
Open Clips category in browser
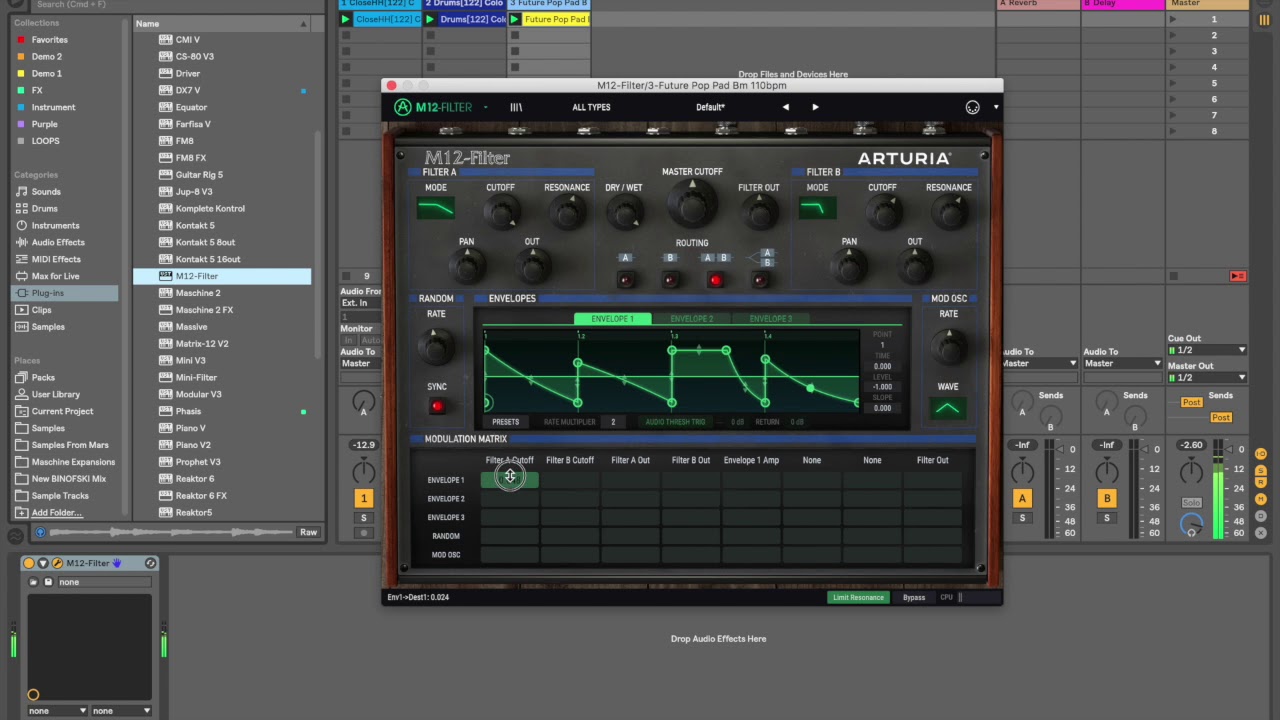(41, 310)
